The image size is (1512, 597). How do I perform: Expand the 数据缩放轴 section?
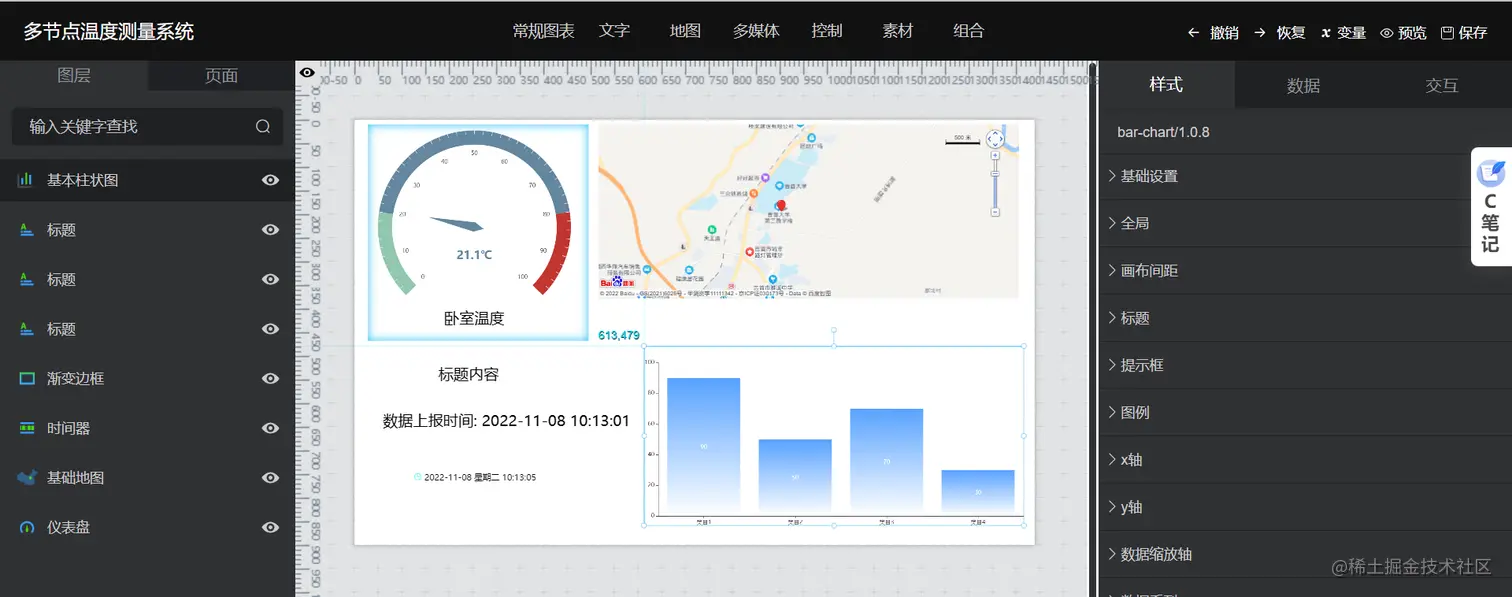(1305, 554)
